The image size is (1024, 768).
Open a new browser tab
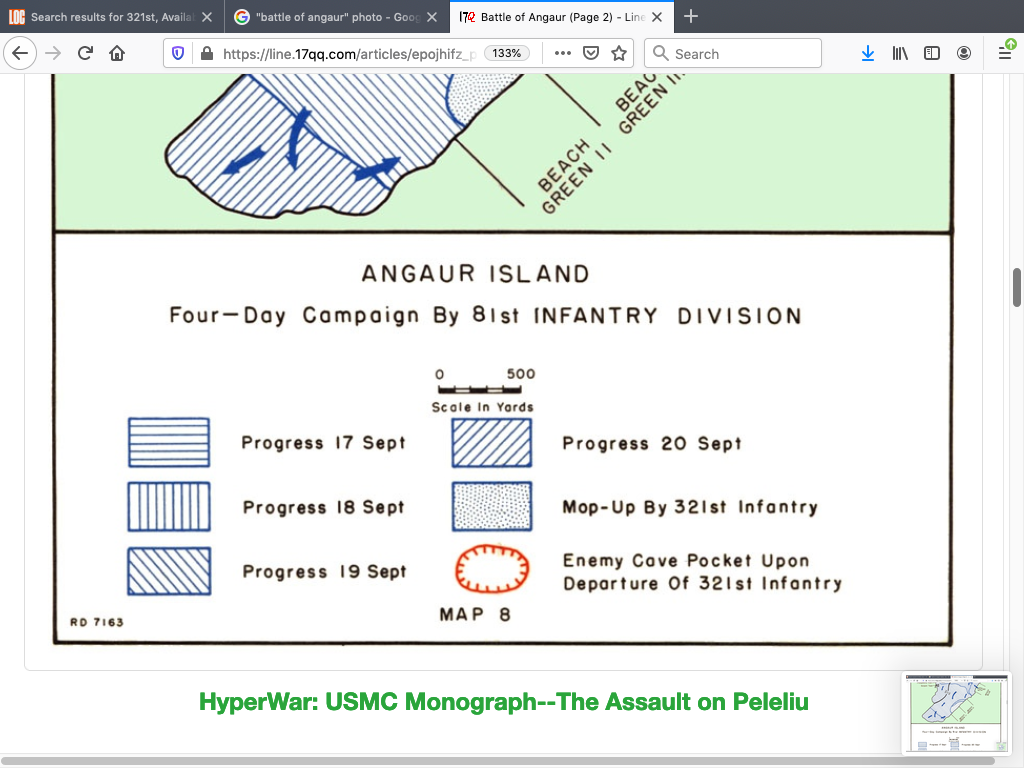click(x=691, y=17)
